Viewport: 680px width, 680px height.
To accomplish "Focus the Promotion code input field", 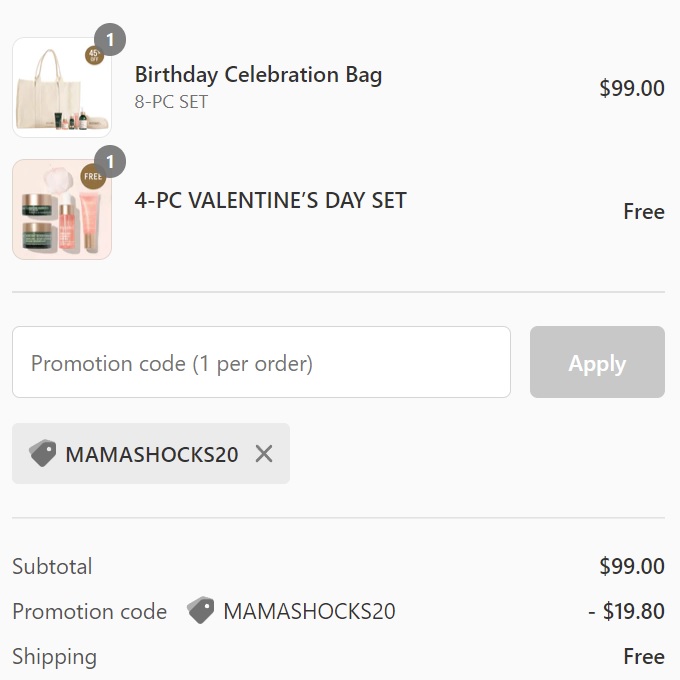I will pos(261,362).
